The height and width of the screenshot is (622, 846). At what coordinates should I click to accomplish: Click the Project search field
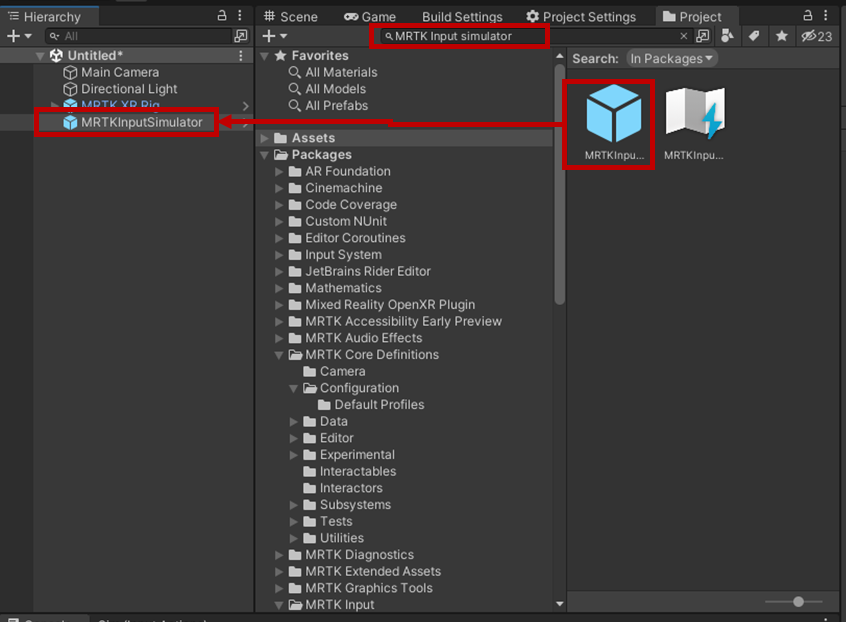[x=529, y=36]
